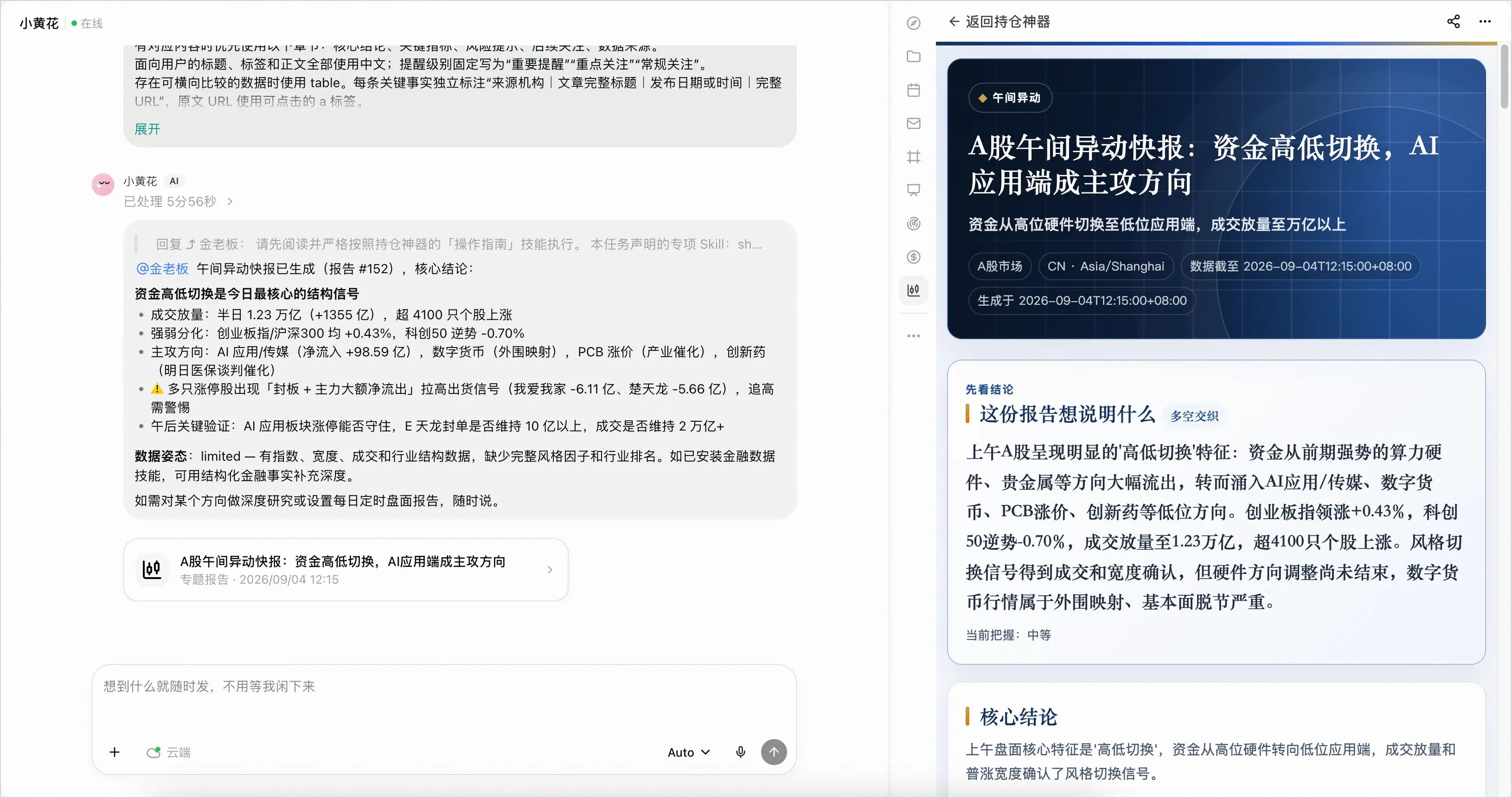Click the 先看结论 label
This screenshot has width=1512, height=798.
click(x=989, y=389)
